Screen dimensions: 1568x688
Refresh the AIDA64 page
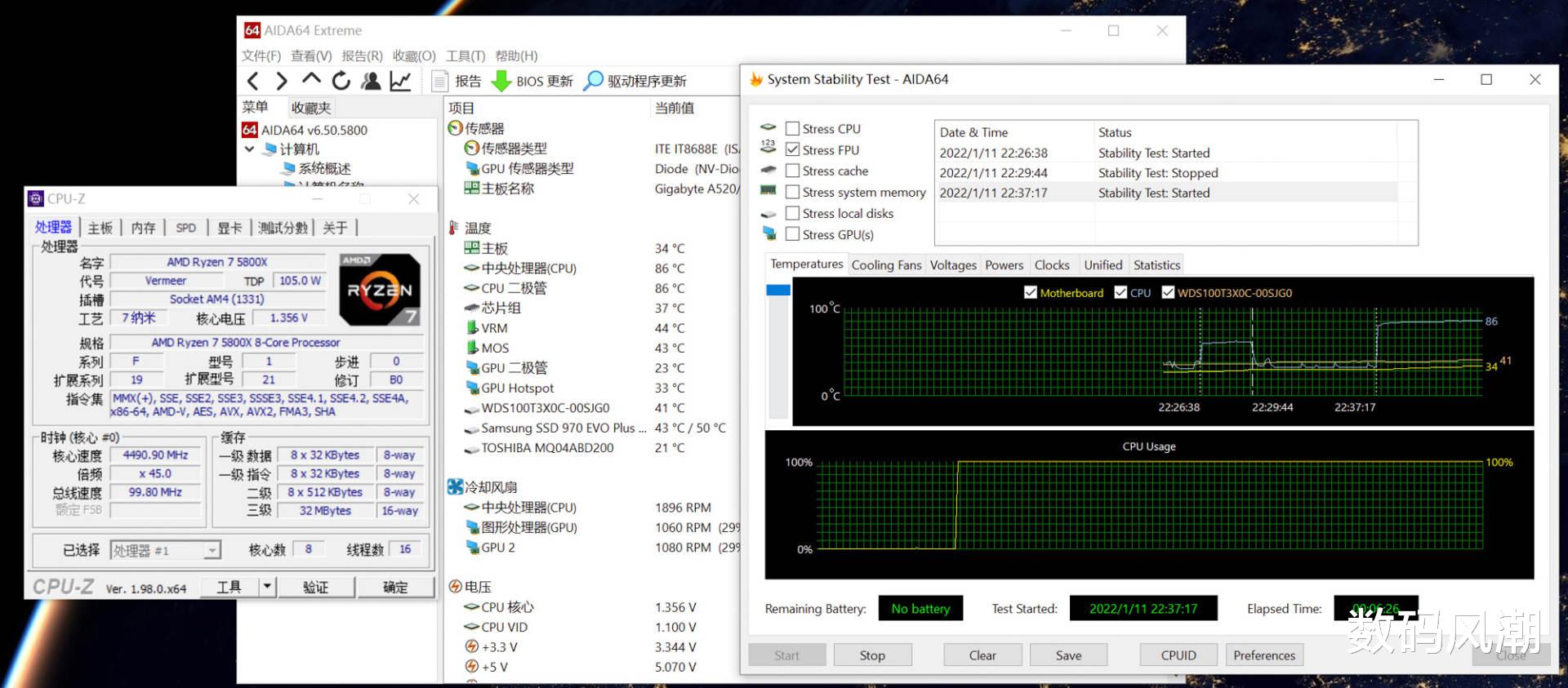click(x=341, y=81)
